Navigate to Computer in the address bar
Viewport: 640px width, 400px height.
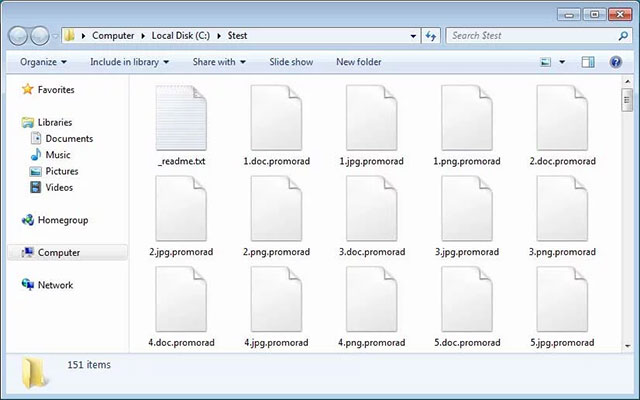pyautogui.click(x=113, y=36)
